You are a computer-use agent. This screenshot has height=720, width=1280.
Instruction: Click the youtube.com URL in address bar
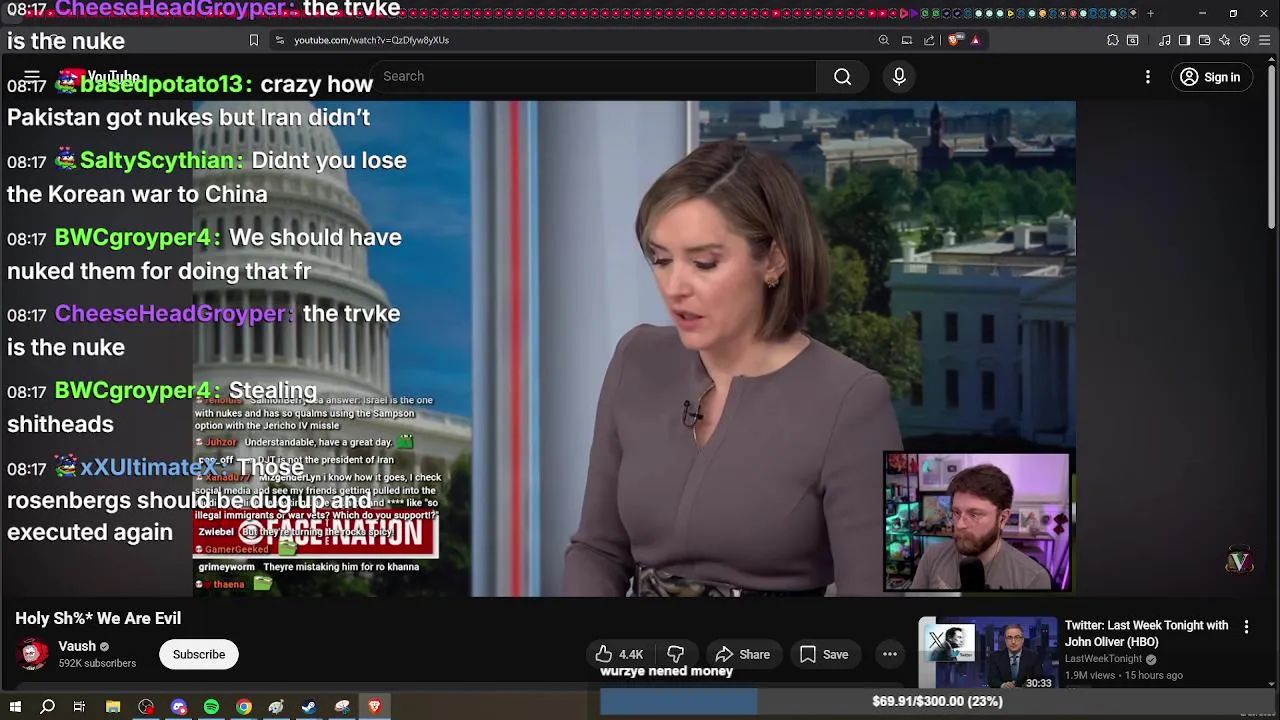[371, 40]
